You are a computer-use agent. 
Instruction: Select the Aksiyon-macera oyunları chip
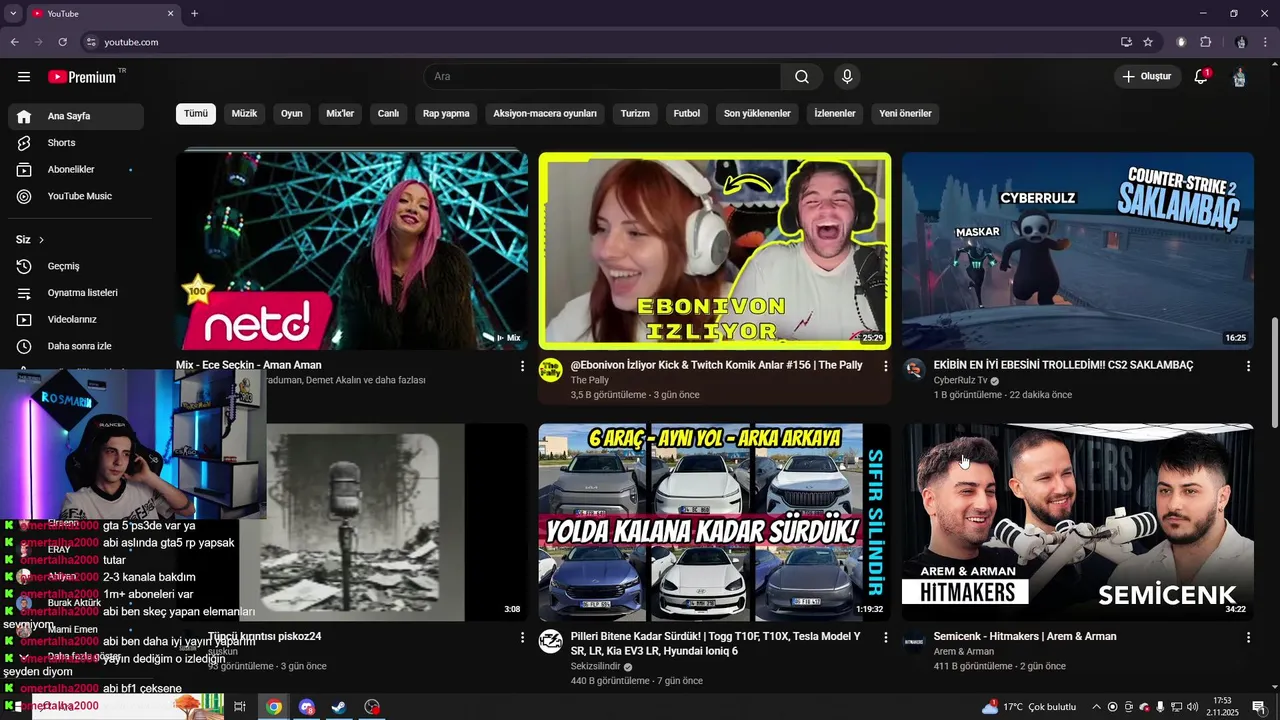click(x=545, y=114)
